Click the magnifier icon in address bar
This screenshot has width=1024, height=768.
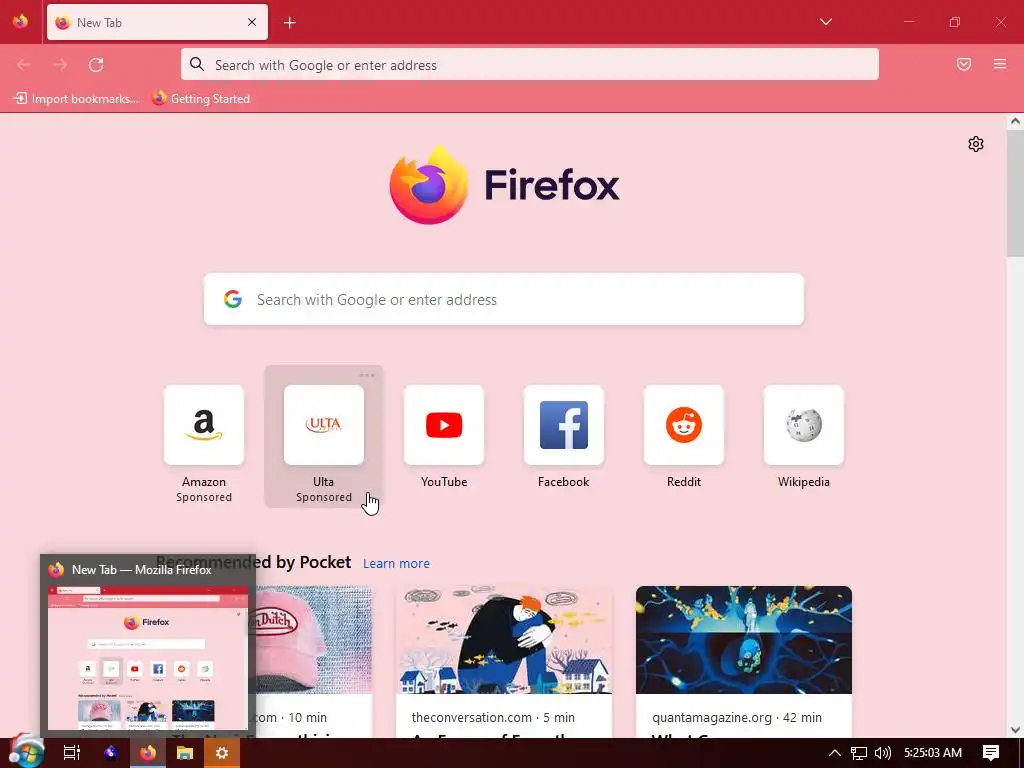[197, 64]
